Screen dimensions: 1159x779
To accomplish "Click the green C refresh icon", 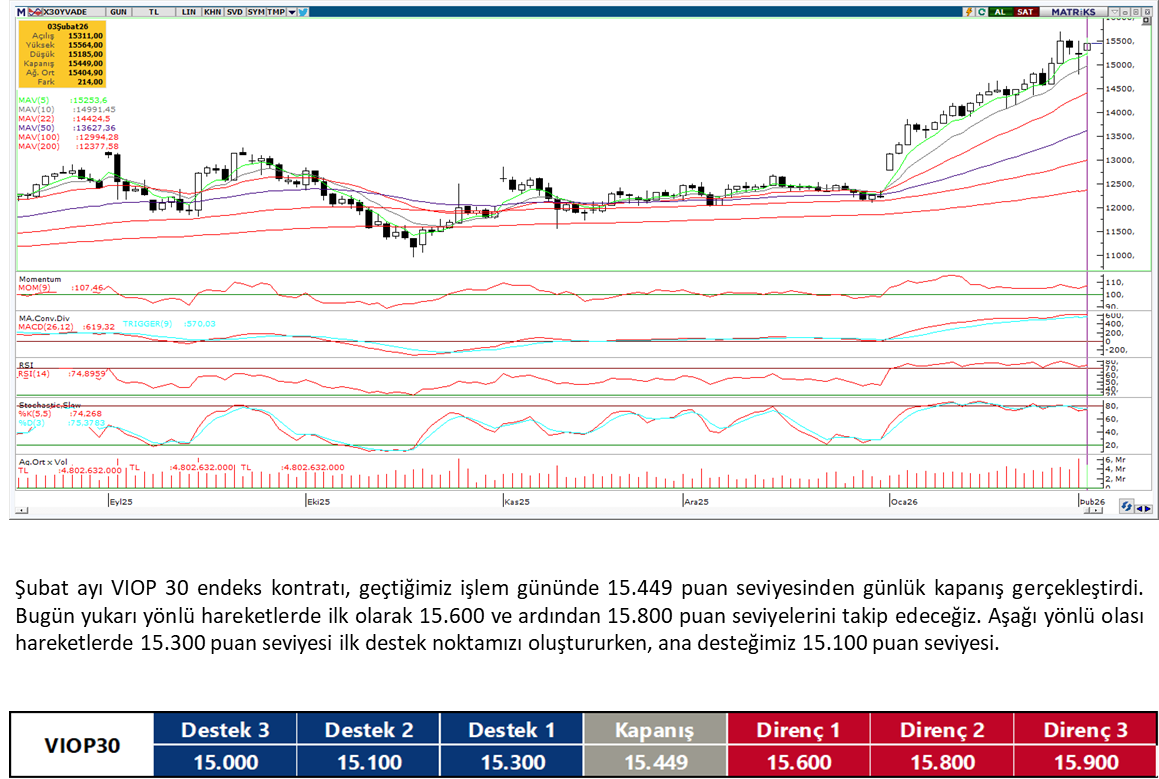I will (983, 12).
